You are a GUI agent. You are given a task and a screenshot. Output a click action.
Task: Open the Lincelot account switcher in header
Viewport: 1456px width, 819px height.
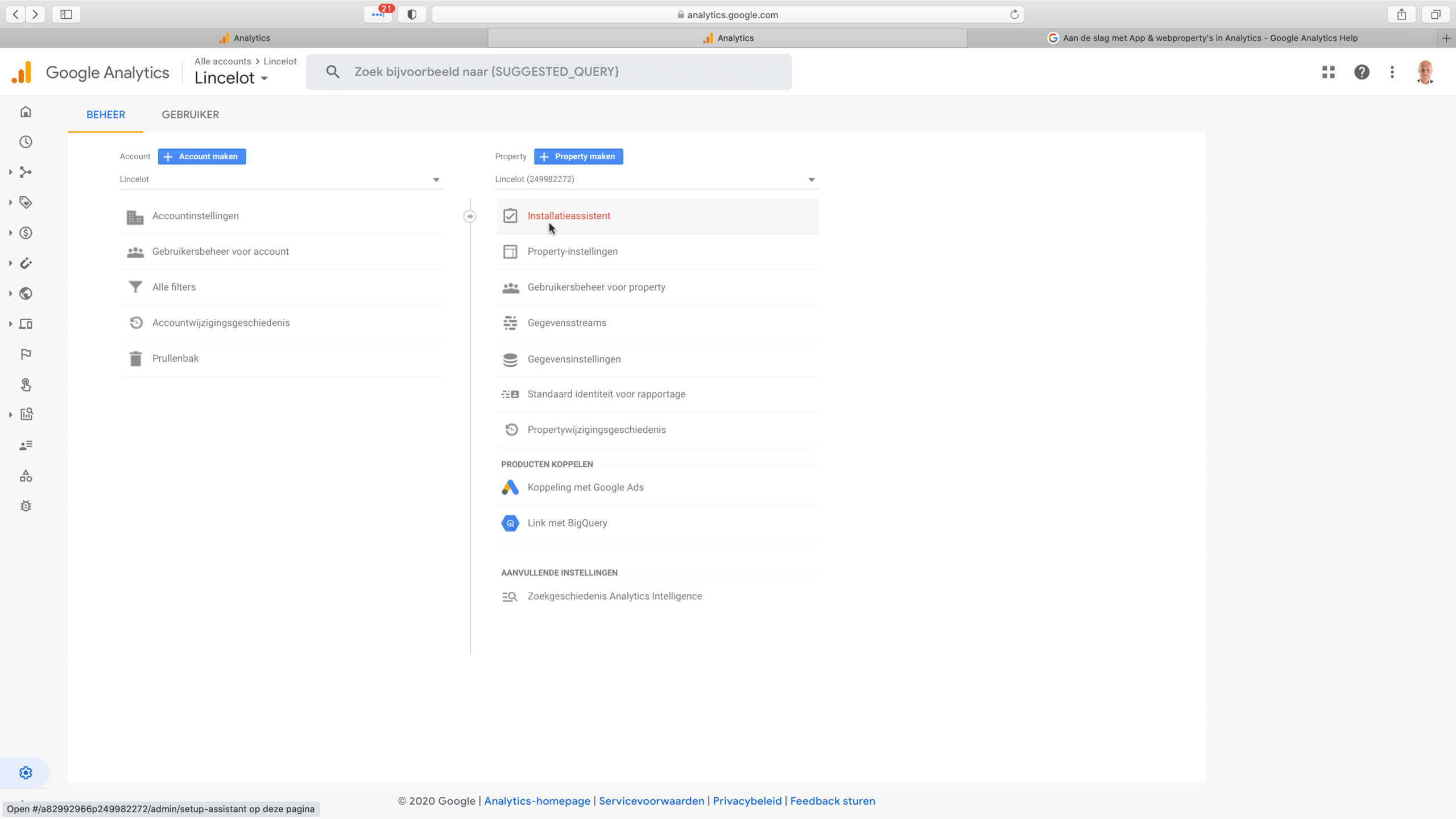(231, 78)
